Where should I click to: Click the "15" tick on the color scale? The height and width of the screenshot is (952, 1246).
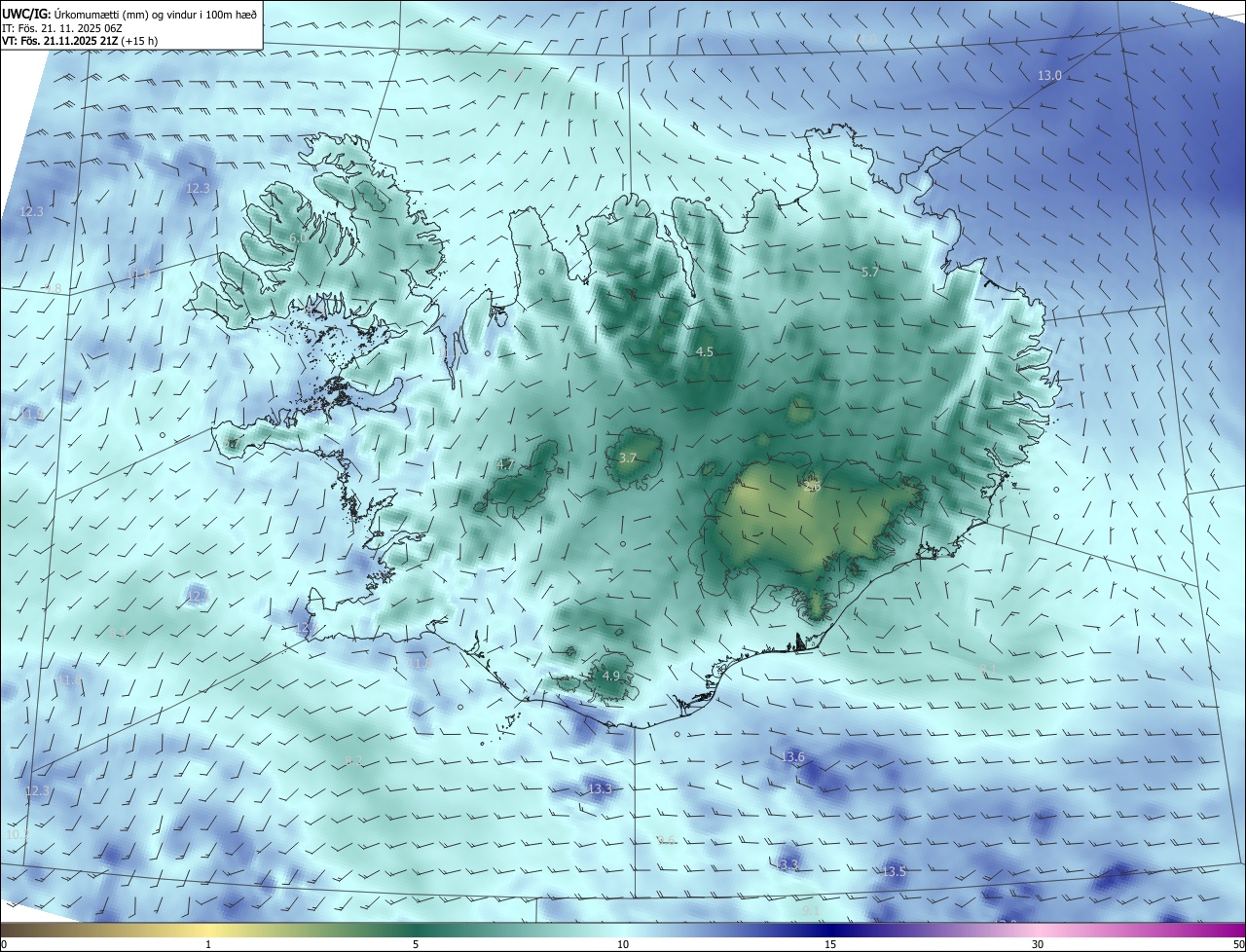point(830,944)
